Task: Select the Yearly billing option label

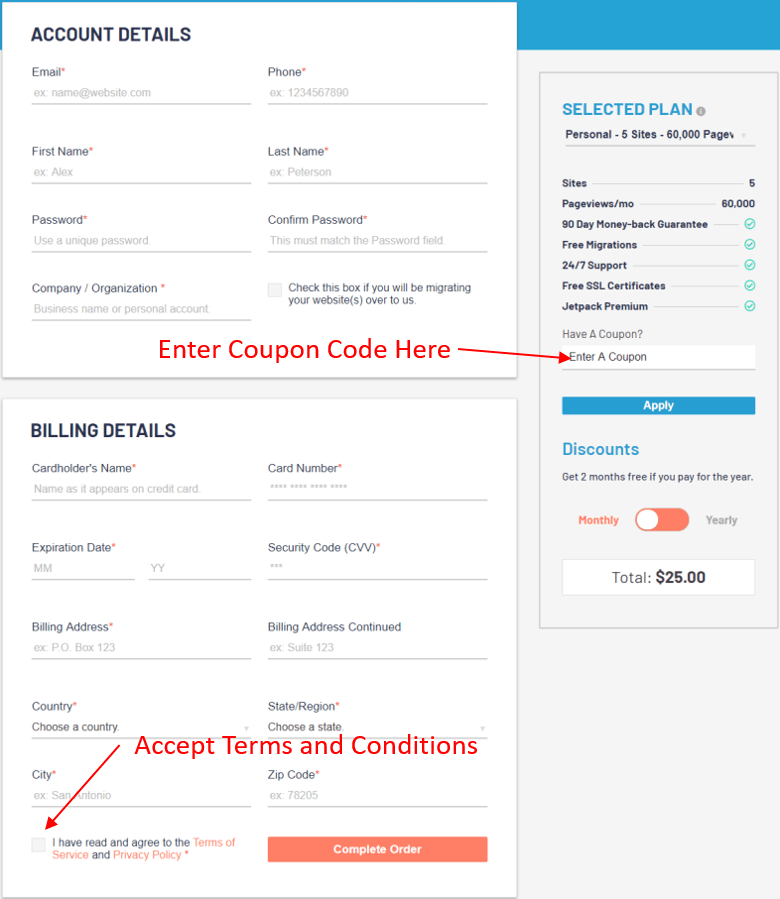Action: point(721,520)
